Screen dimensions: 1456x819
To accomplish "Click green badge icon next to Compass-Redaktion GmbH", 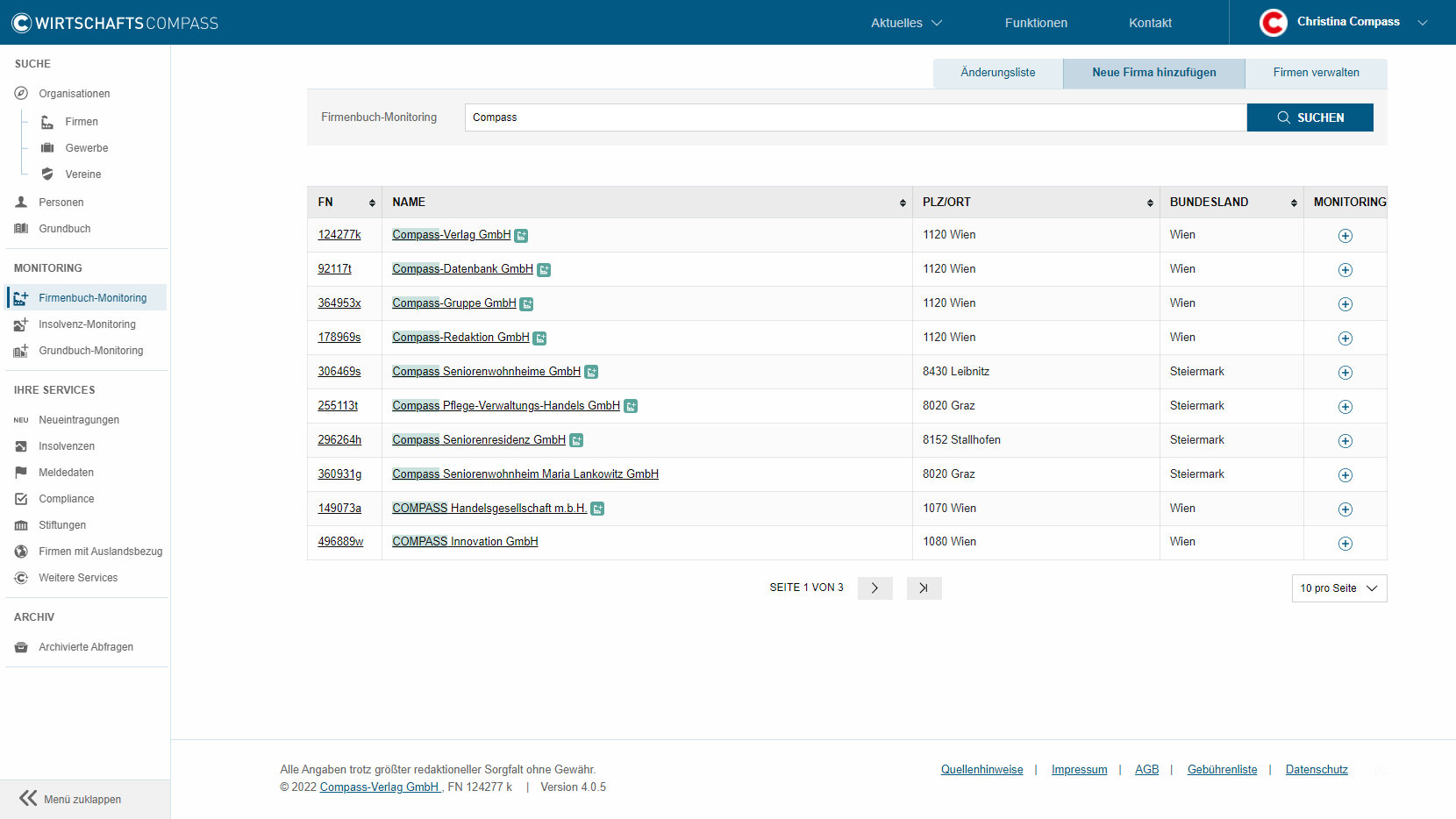I will pos(539,338).
